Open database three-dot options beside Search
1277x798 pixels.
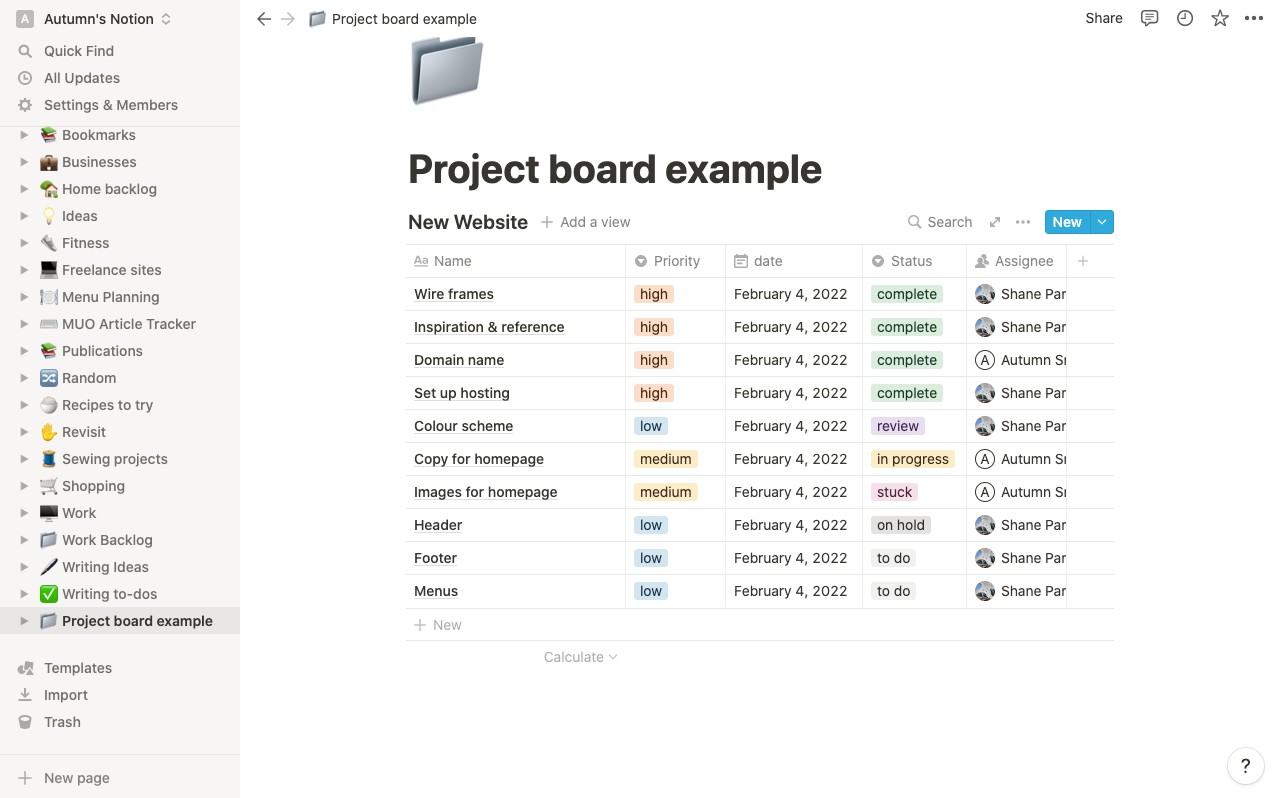tap(1023, 222)
